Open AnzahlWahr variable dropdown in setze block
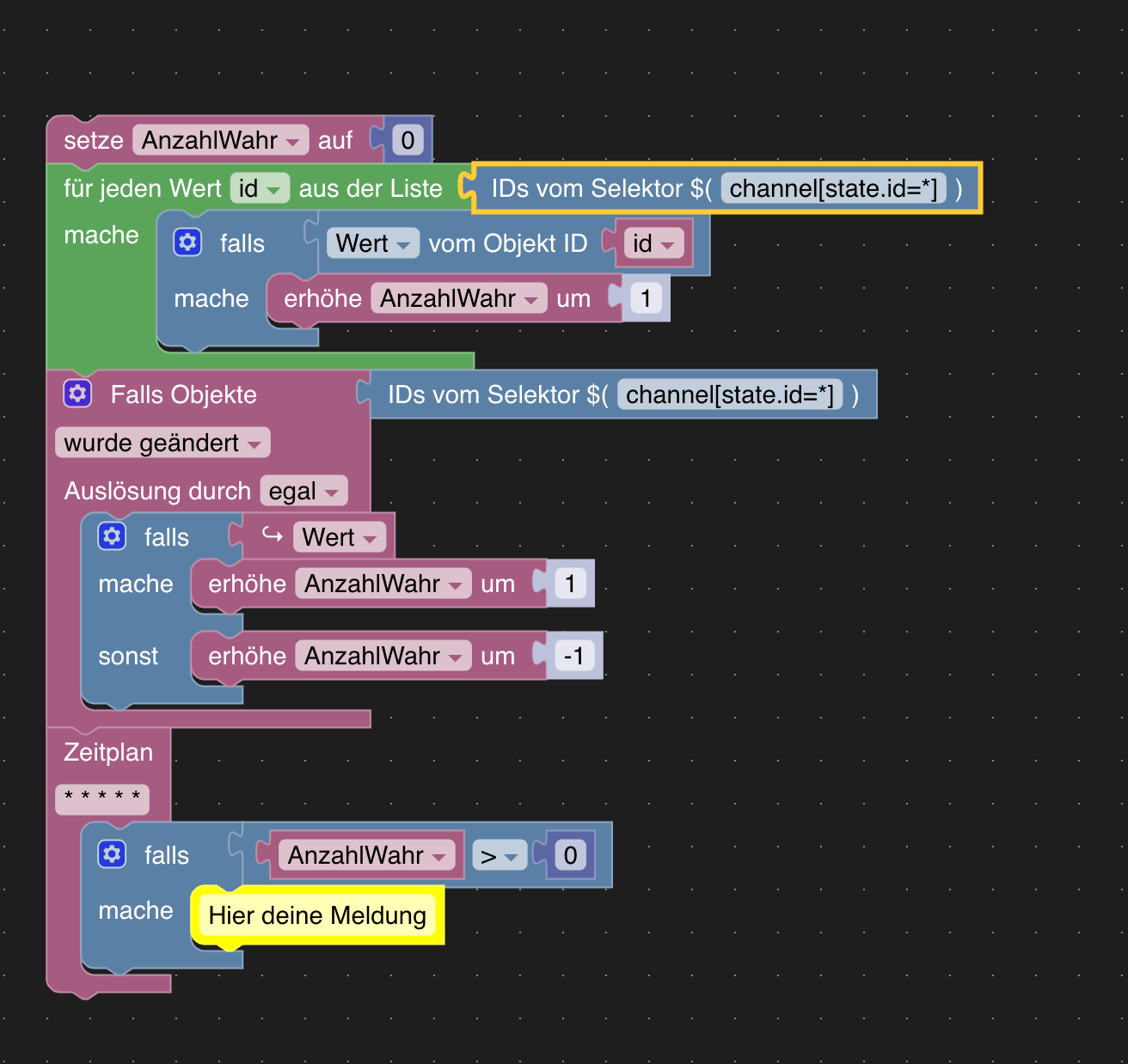The image size is (1128, 1064). (221, 140)
